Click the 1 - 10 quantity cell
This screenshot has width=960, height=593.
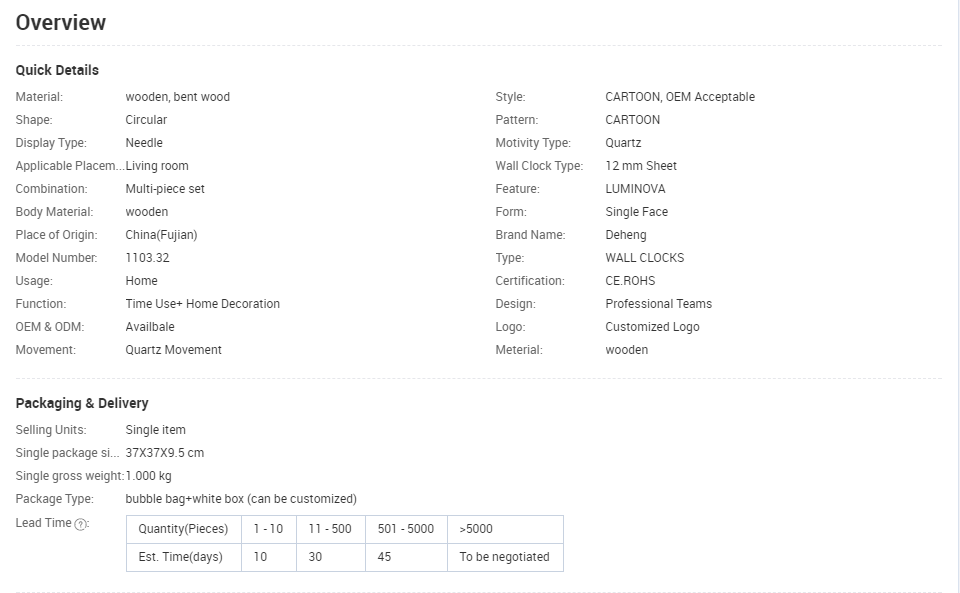pyautogui.click(x=269, y=529)
